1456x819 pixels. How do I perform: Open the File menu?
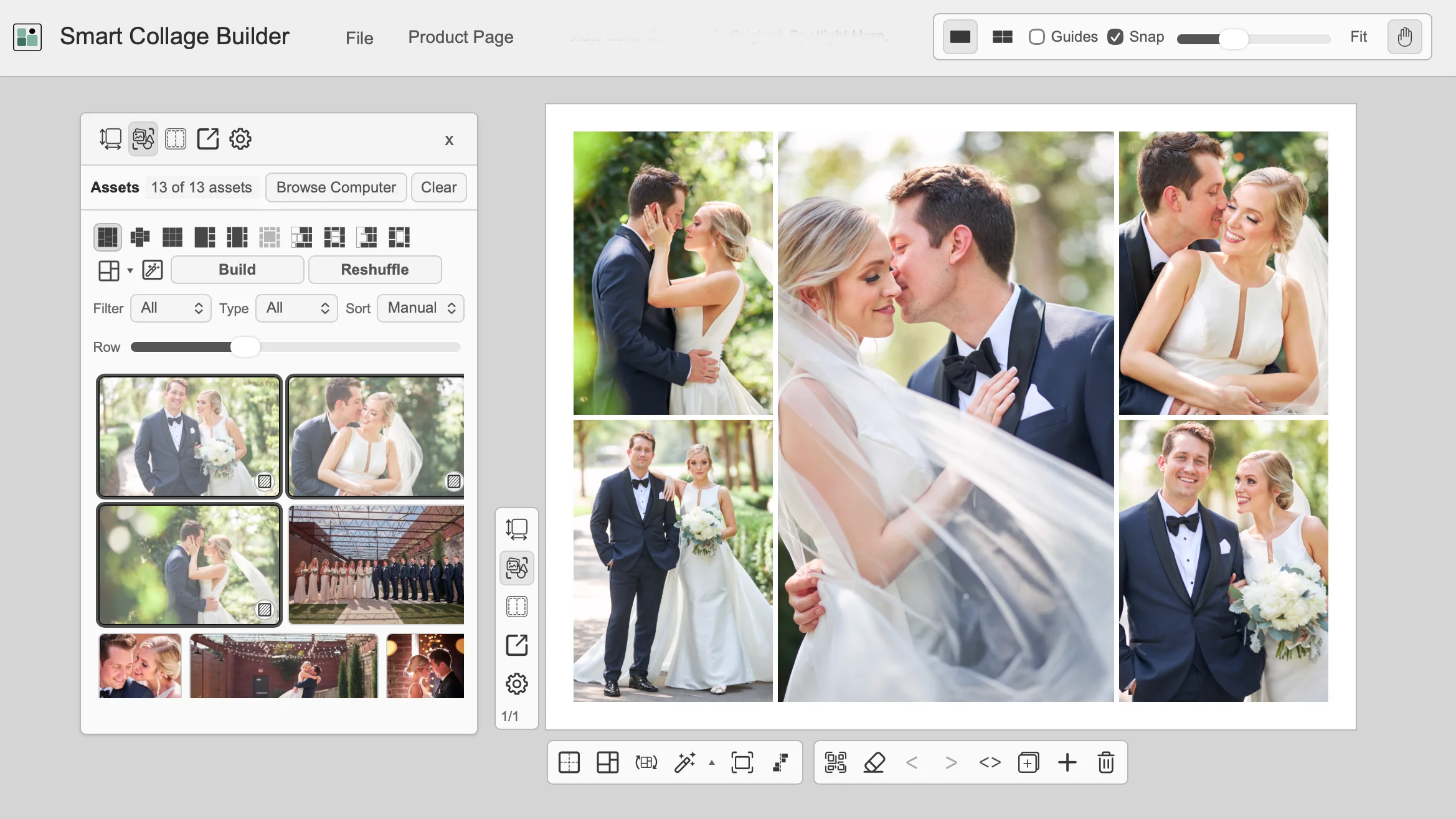(x=359, y=38)
